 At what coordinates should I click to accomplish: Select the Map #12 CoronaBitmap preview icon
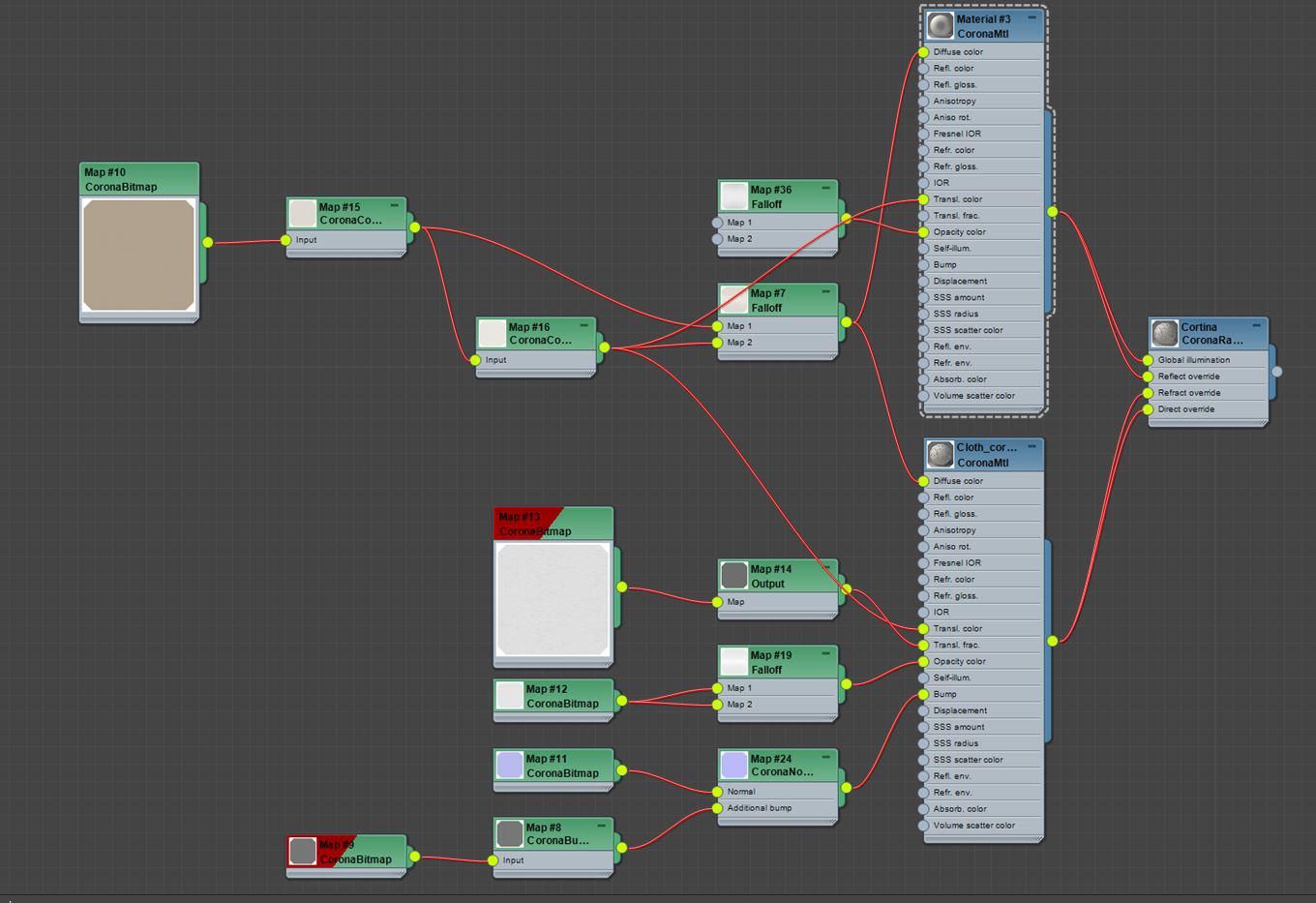pos(510,696)
